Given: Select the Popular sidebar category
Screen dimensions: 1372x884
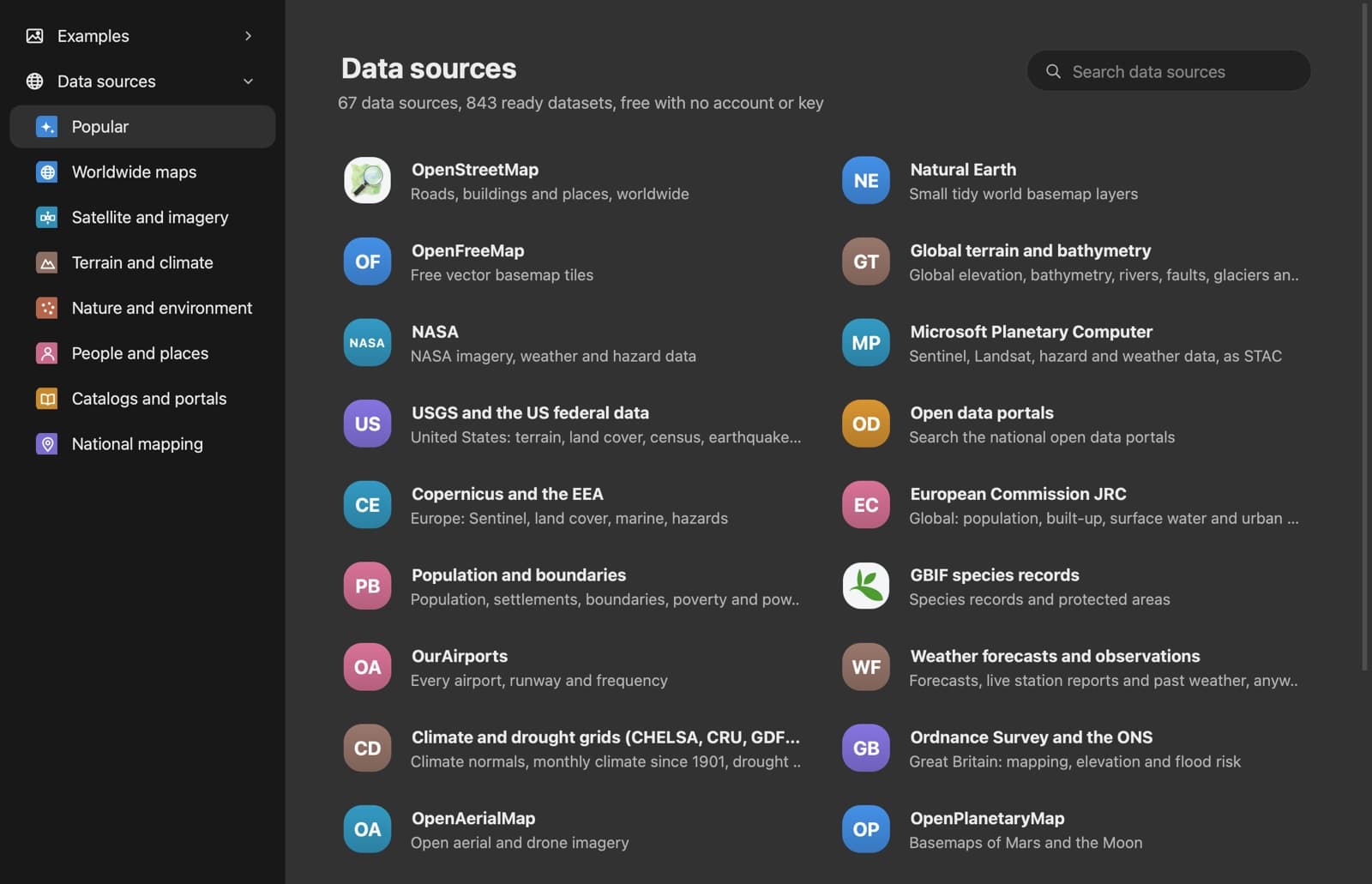Looking at the screenshot, I should click(142, 127).
